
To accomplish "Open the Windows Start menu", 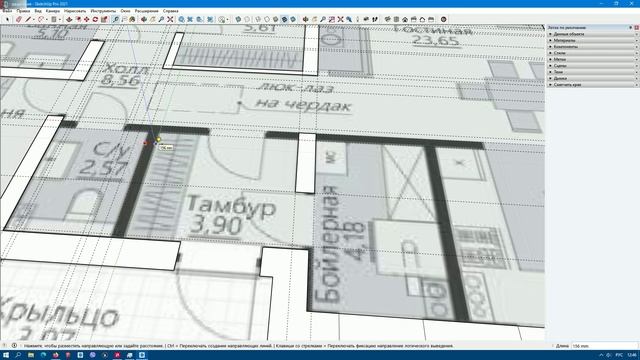I will point(6,355).
